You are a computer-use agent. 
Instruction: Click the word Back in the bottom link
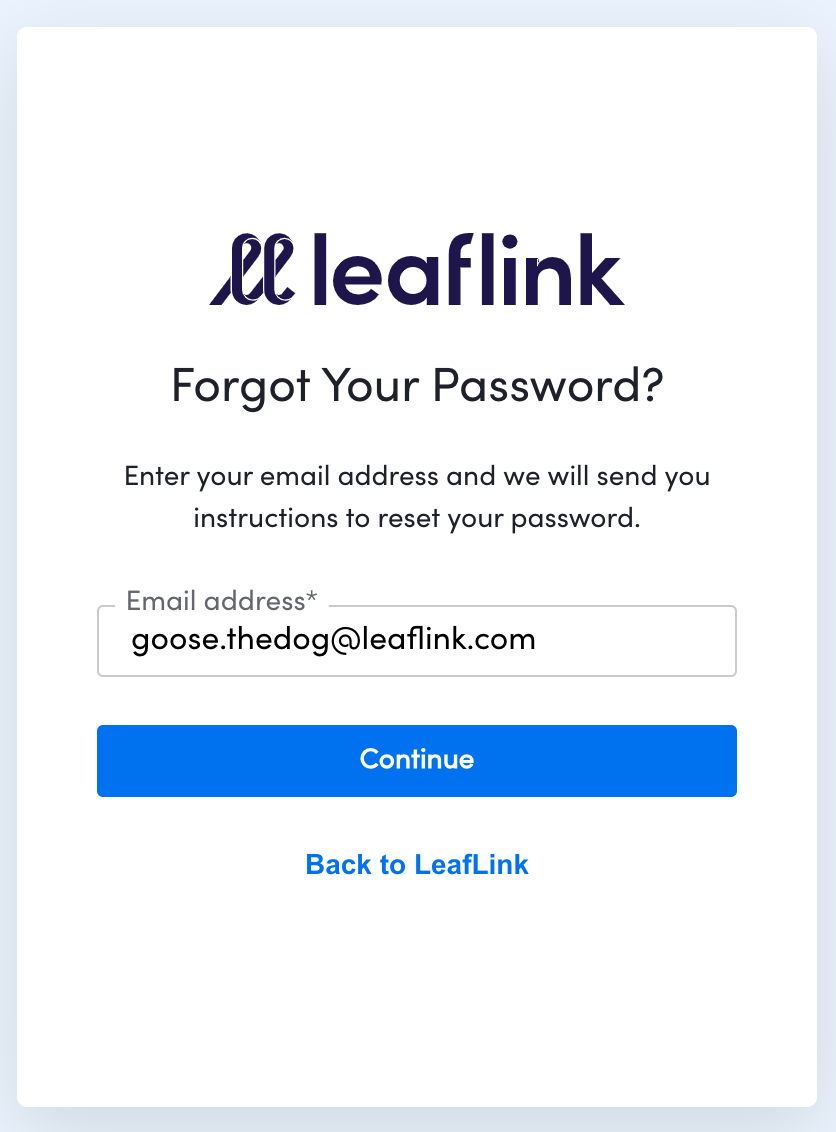pyautogui.click(x=337, y=864)
